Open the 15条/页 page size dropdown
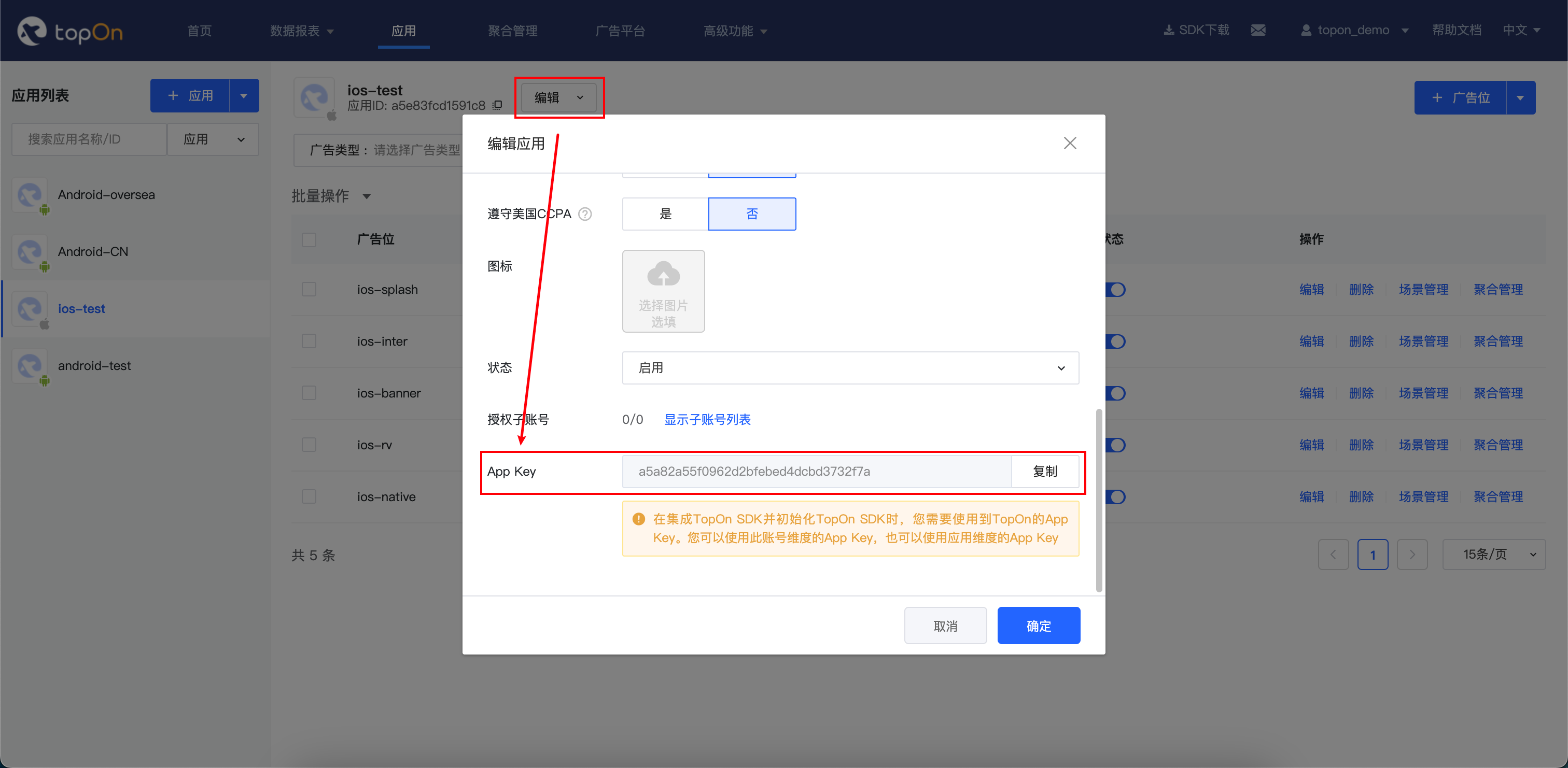The height and width of the screenshot is (768, 1568). [1493, 554]
